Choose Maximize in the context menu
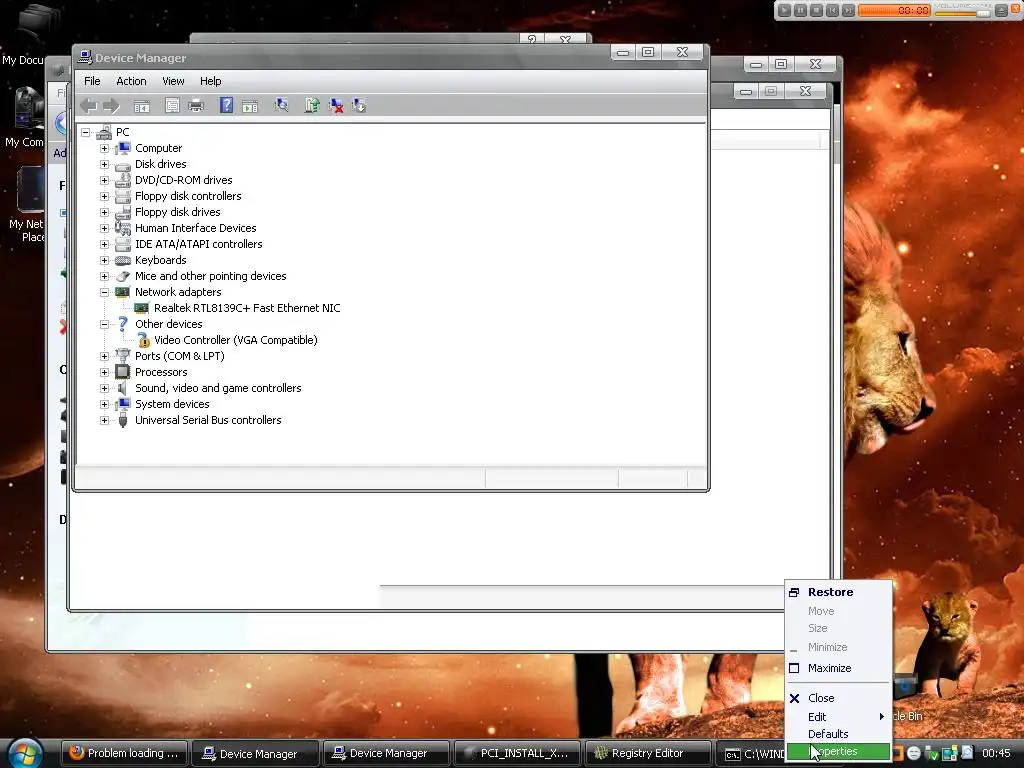 pyautogui.click(x=839, y=668)
